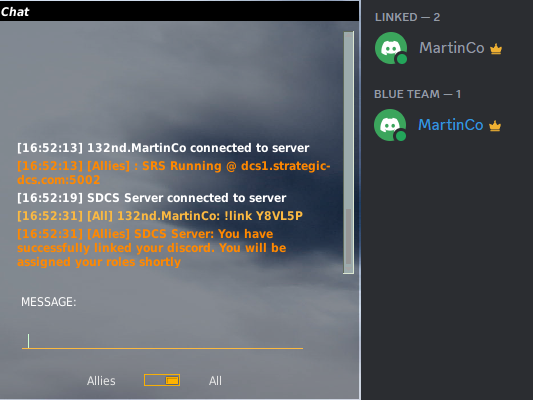
Task: Click the chat scrollbar thumb
Action: [x=348, y=236]
